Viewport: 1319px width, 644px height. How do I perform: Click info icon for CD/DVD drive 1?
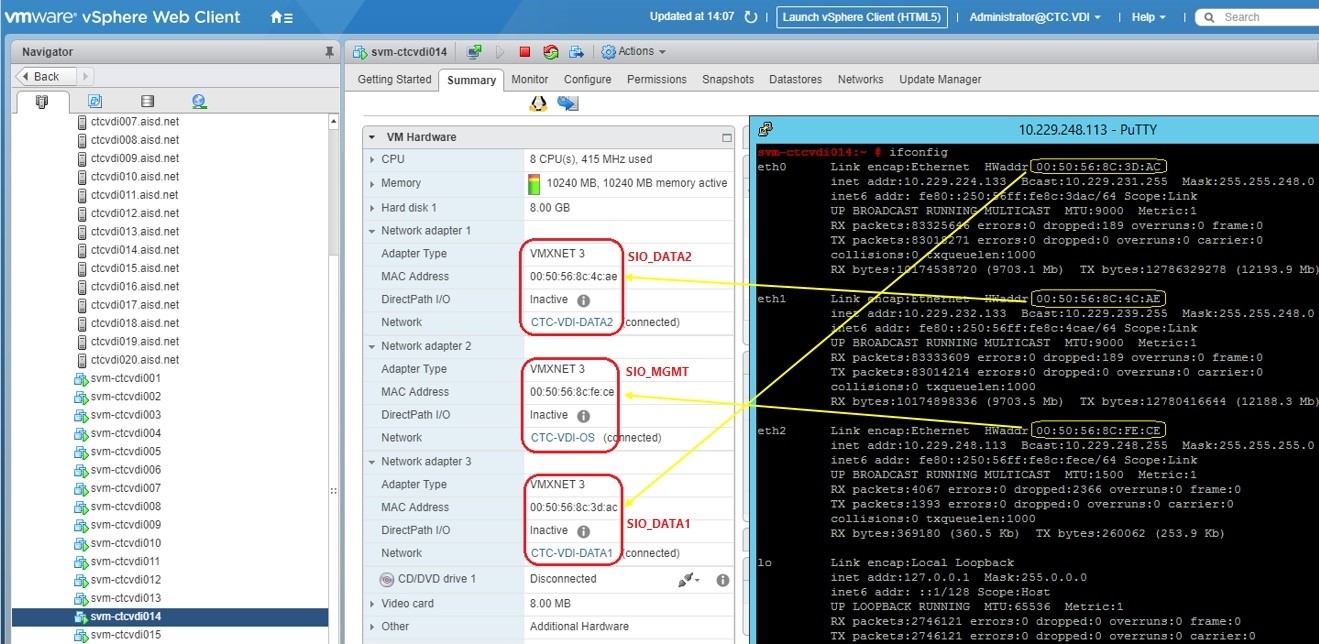coord(722,579)
